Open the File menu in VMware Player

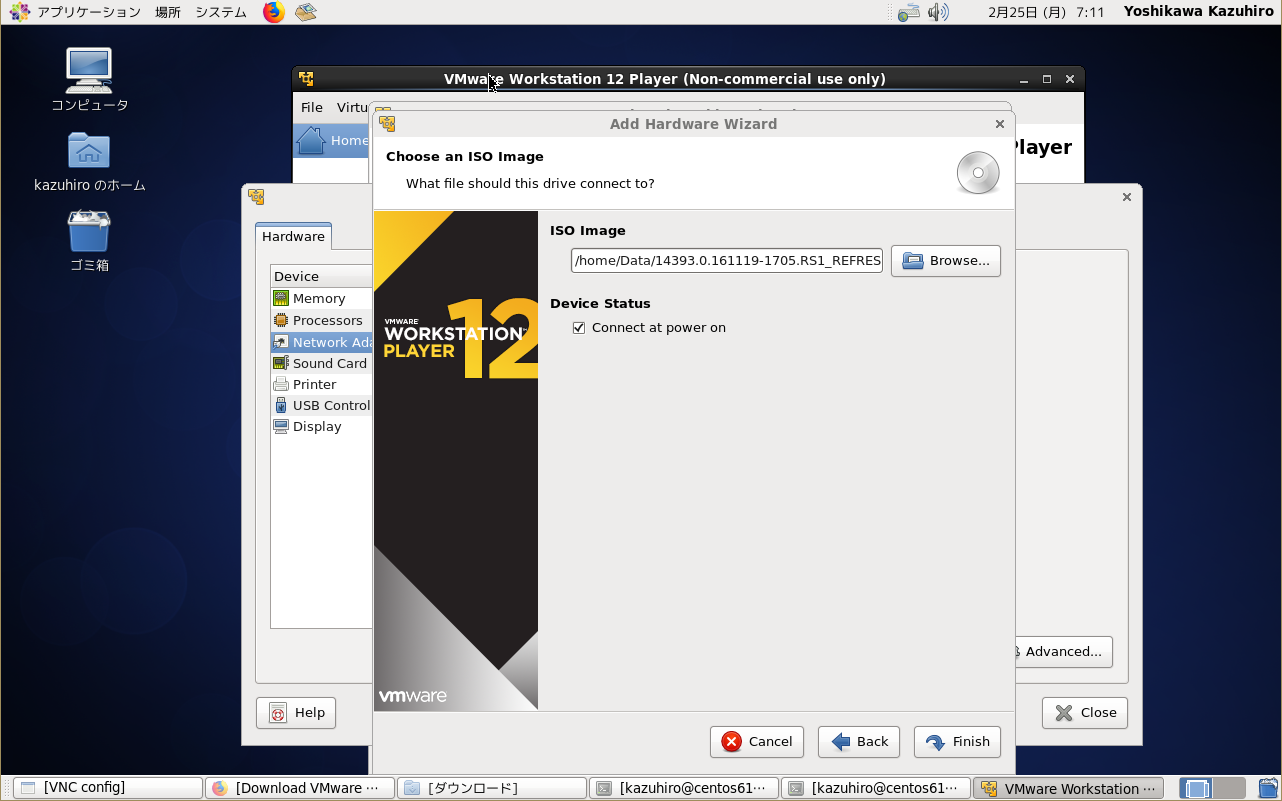click(x=312, y=107)
